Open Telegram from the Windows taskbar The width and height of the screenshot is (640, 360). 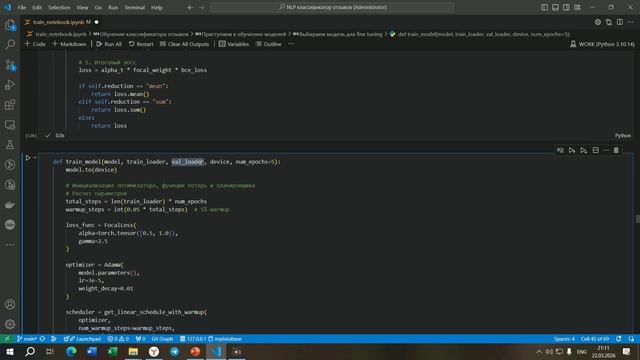175,351
